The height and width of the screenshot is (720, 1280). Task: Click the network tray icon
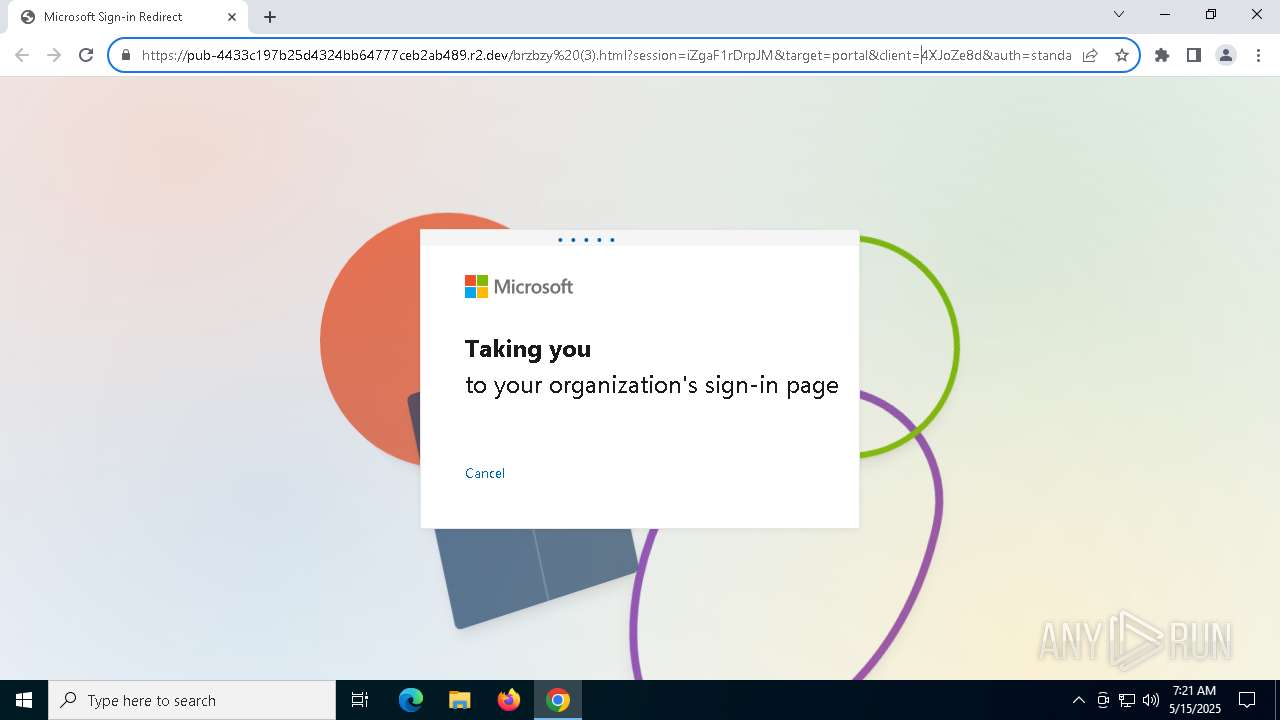1127,700
